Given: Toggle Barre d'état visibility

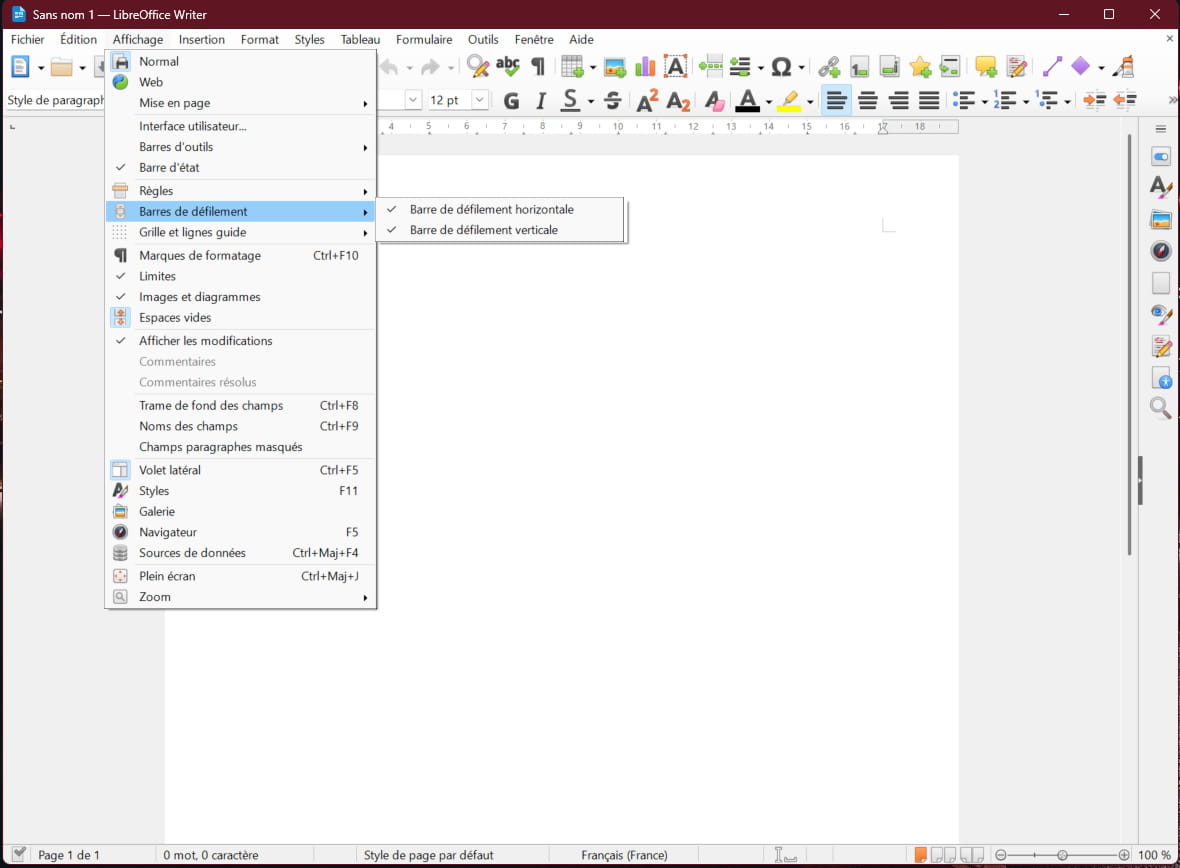Looking at the screenshot, I should [169, 168].
